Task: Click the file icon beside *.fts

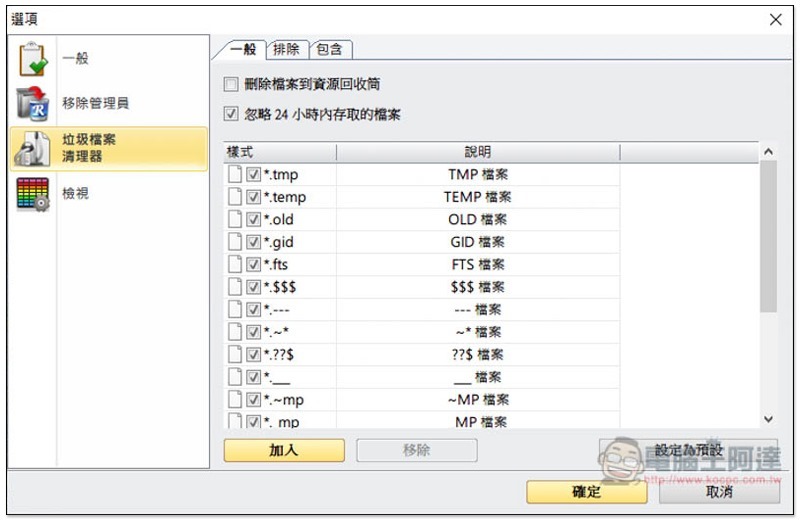Action: (x=235, y=264)
